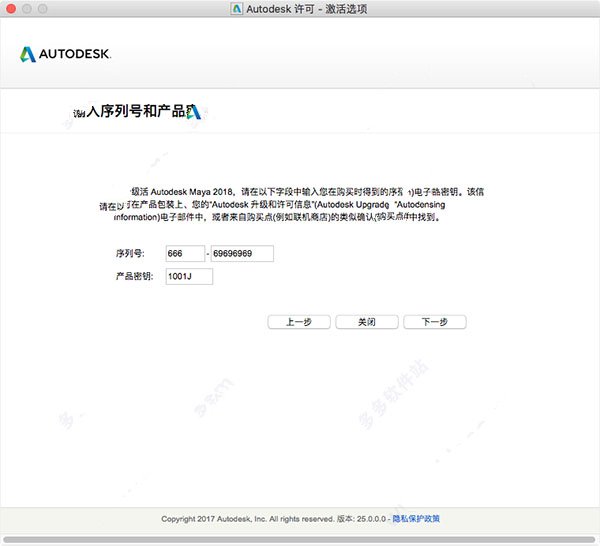Click the window title Autodesk 许可 - 激活选项
Viewport: 600px width, 546px height.
pos(307,9)
